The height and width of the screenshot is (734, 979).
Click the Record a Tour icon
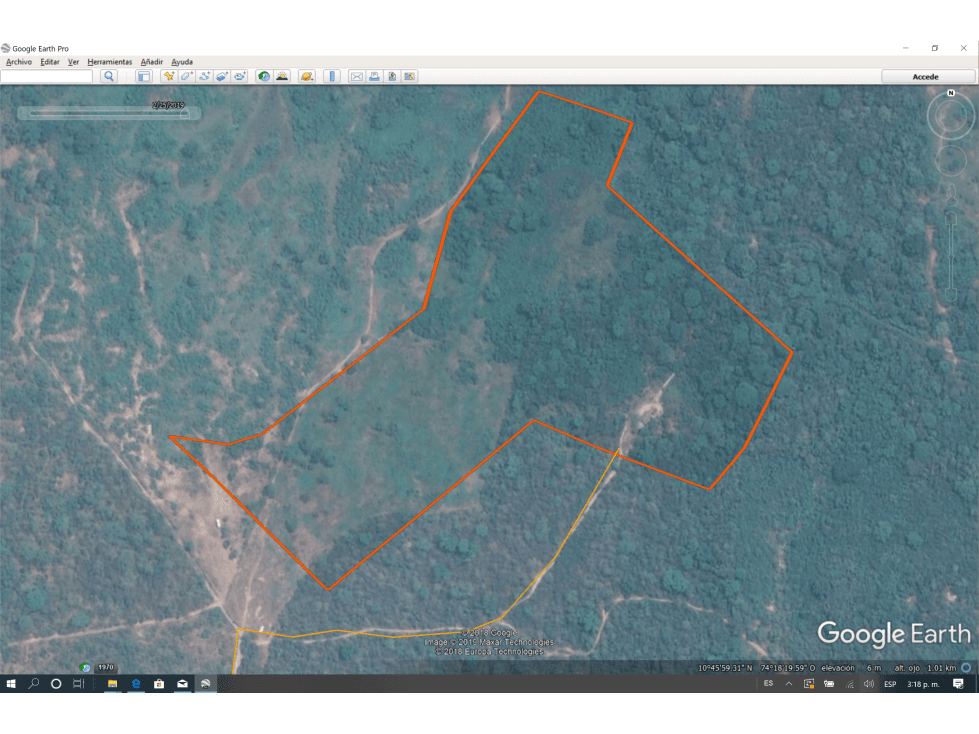point(240,76)
